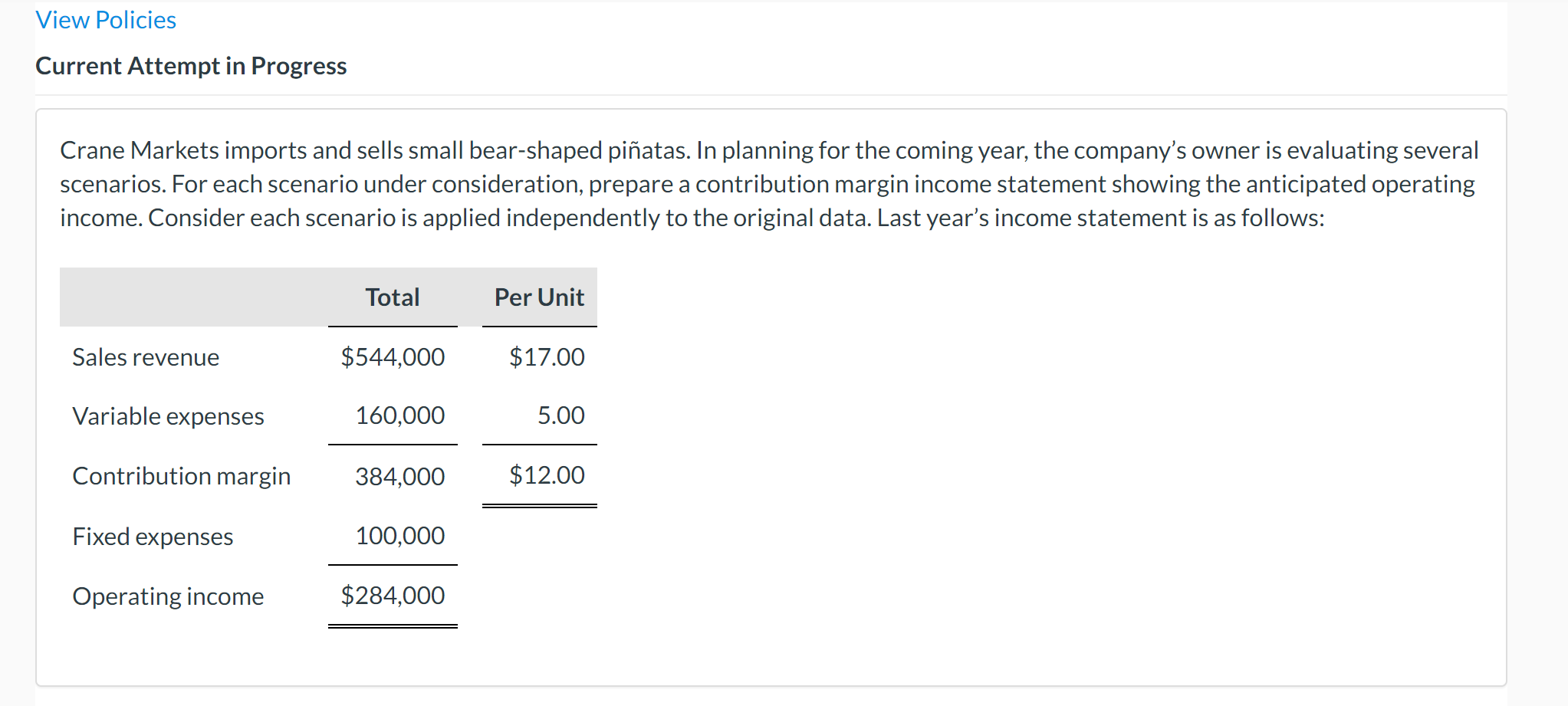
Task: Click the 5.00 per unit variable cost
Action: [x=560, y=415]
